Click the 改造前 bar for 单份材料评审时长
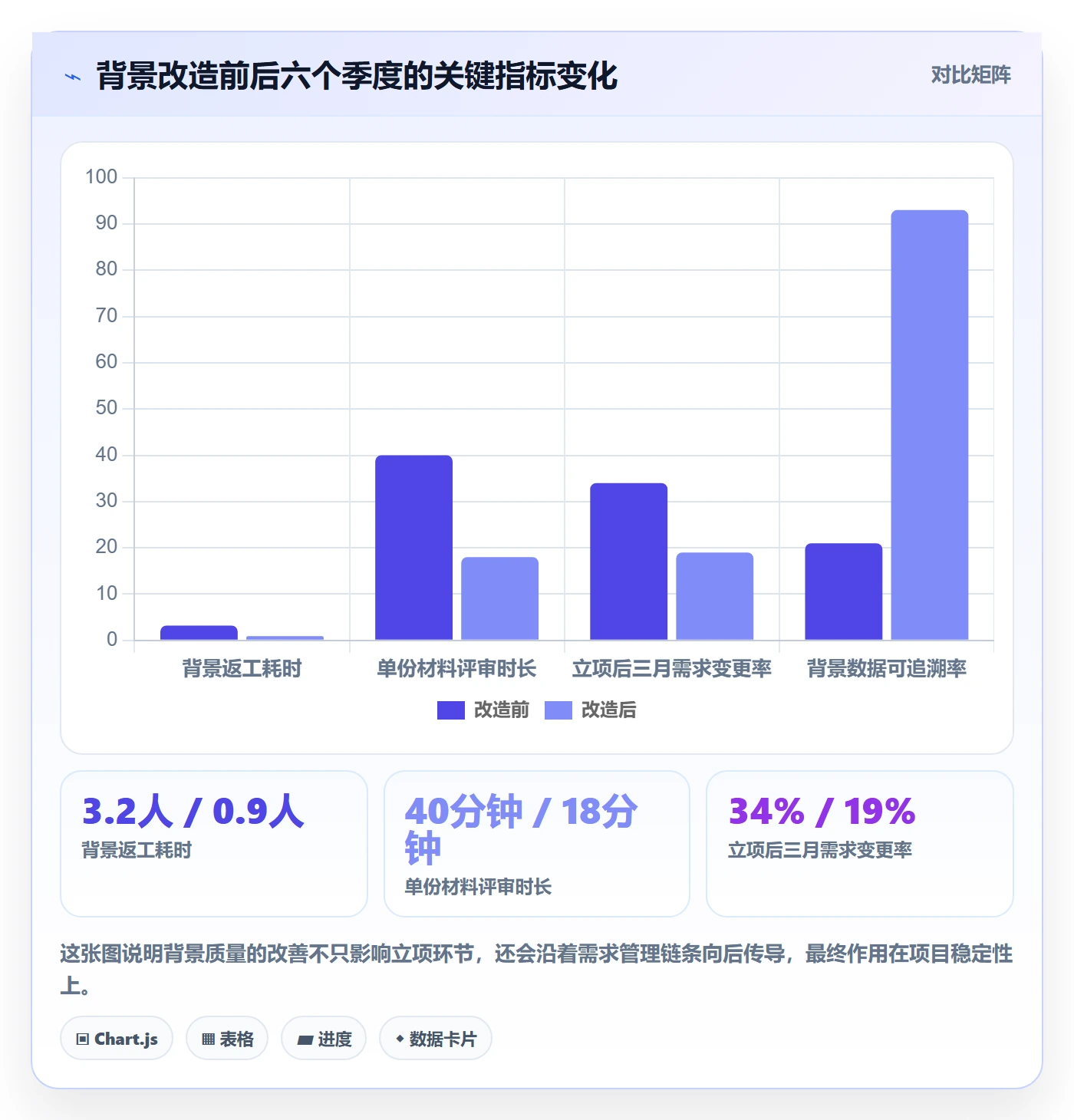 click(x=413, y=548)
